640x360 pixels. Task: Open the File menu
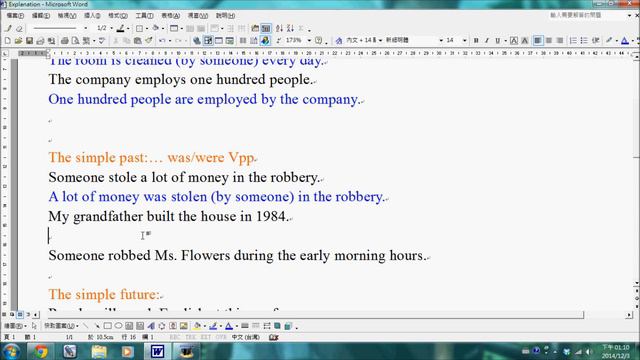coord(15,16)
